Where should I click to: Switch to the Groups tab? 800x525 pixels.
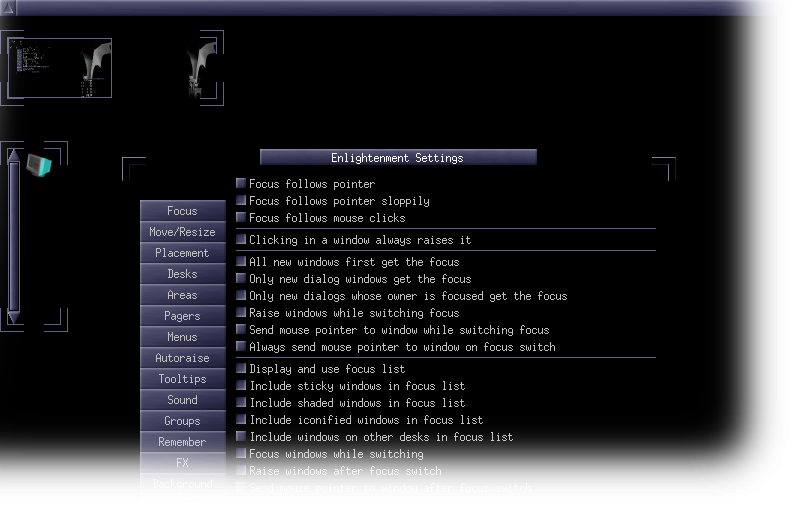coord(183,421)
